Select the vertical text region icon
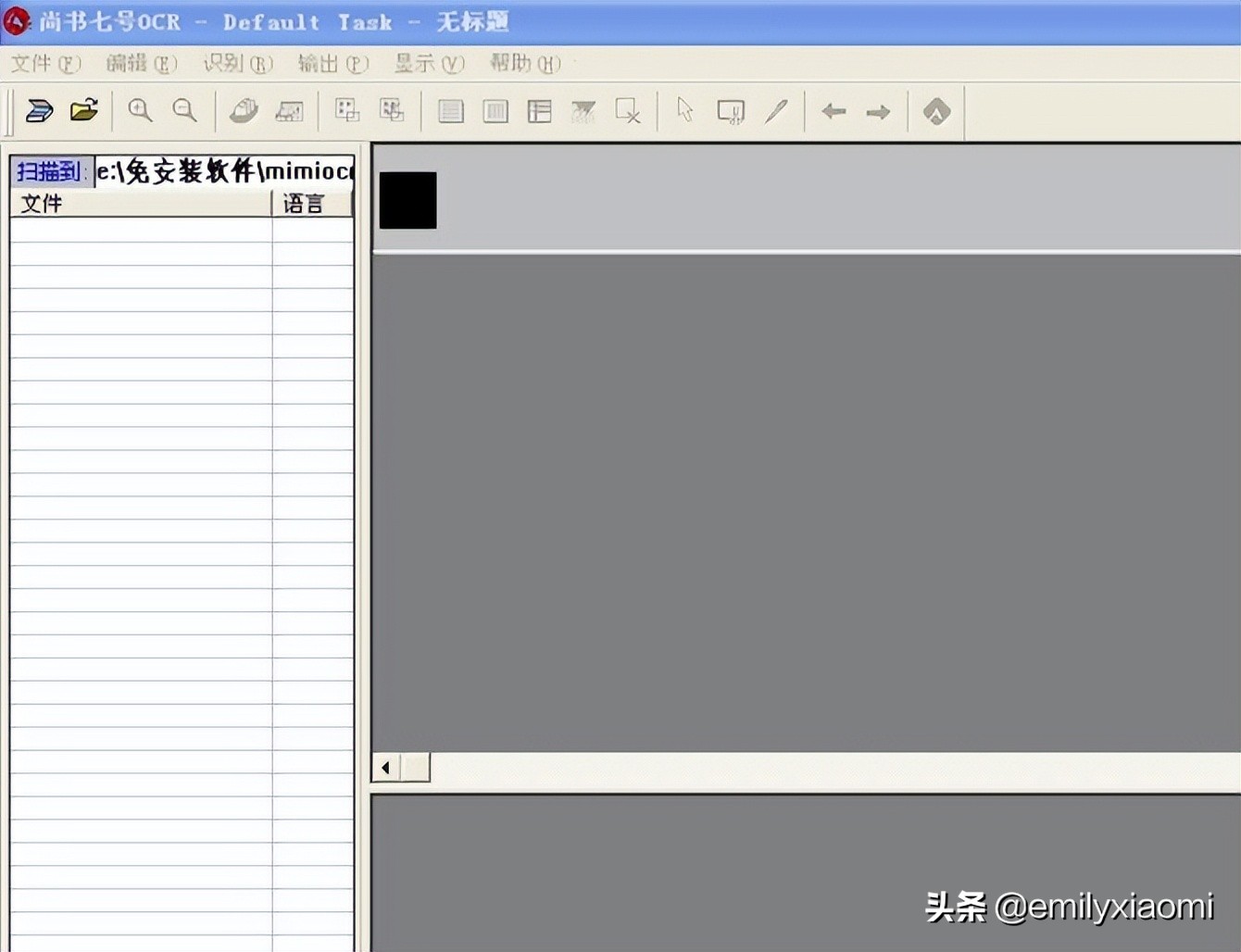This screenshot has height=952, width=1241. click(495, 112)
